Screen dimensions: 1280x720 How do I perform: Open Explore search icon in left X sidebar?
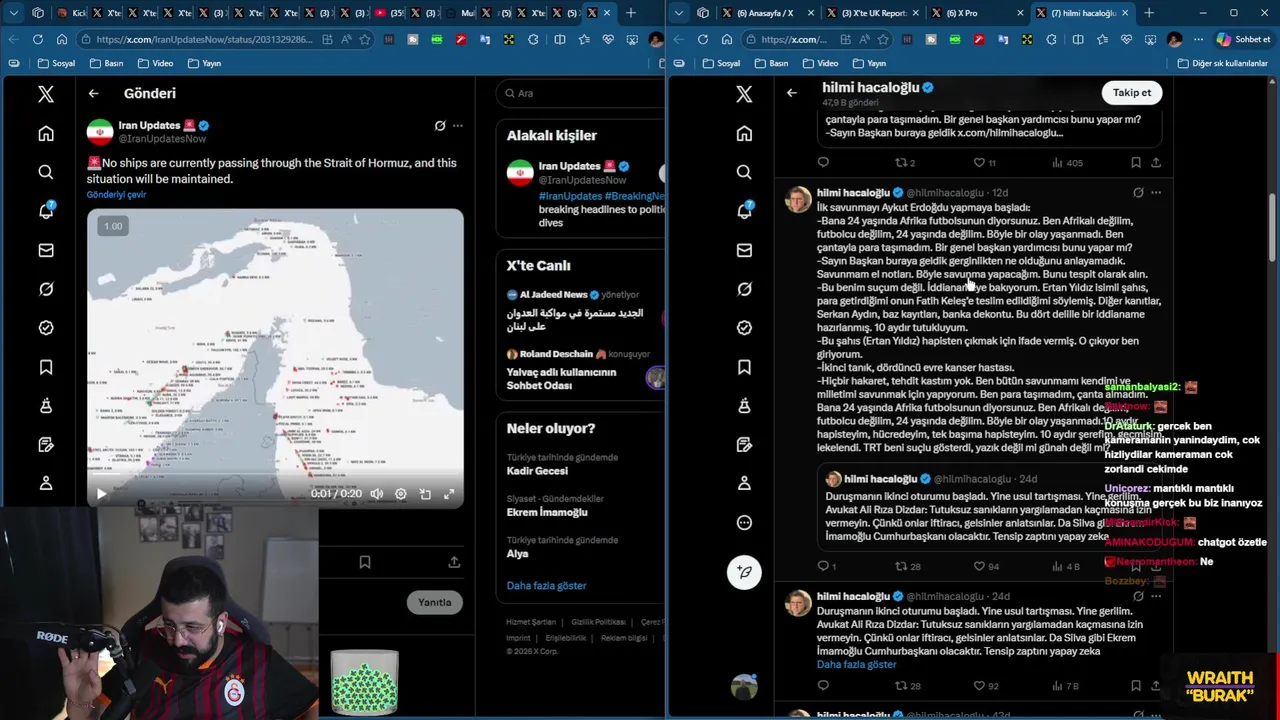click(x=45, y=172)
